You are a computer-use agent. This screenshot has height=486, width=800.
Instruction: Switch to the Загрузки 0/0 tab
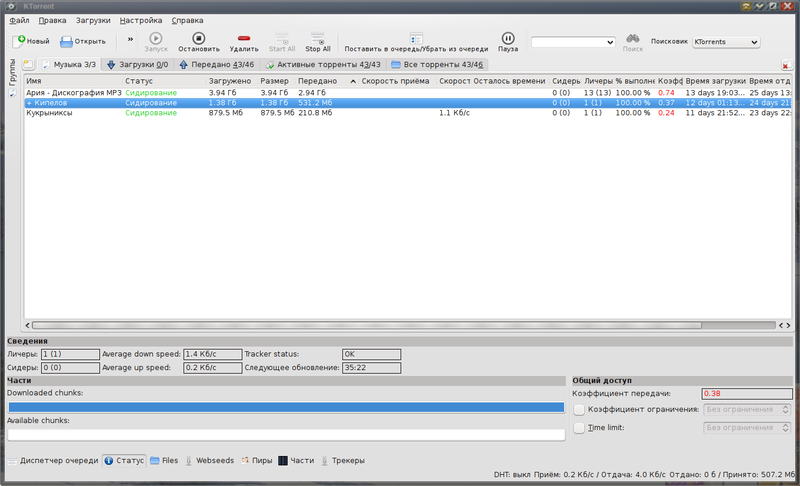coord(137,64)
